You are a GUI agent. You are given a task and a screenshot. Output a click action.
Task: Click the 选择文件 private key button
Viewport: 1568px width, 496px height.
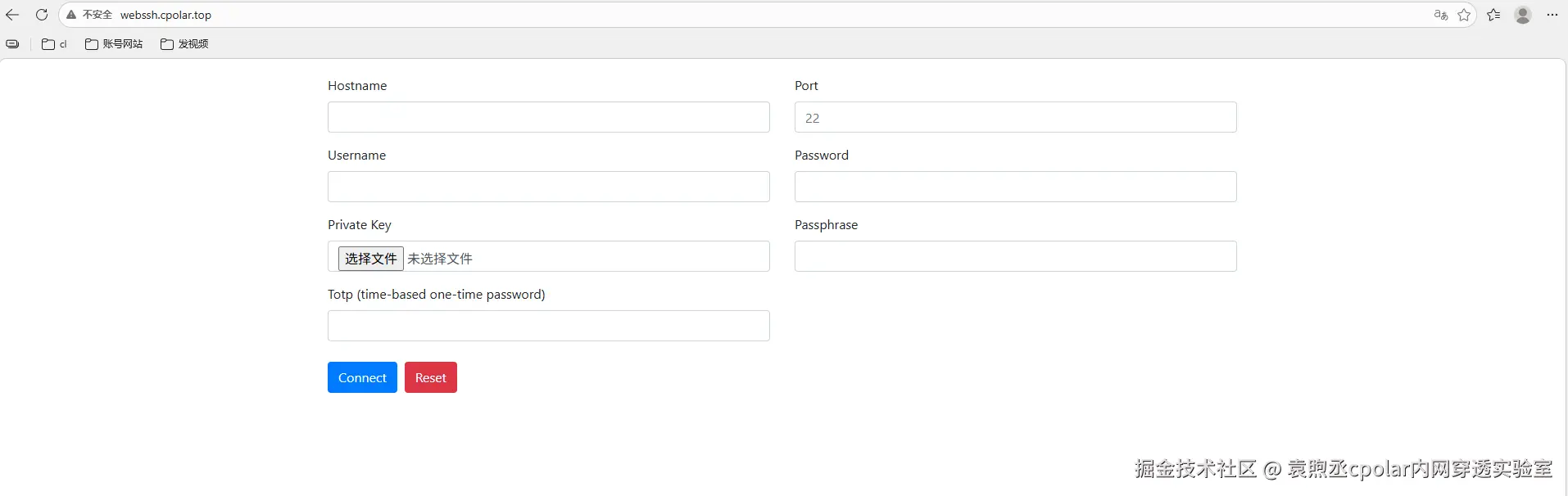tap(370, 259)
